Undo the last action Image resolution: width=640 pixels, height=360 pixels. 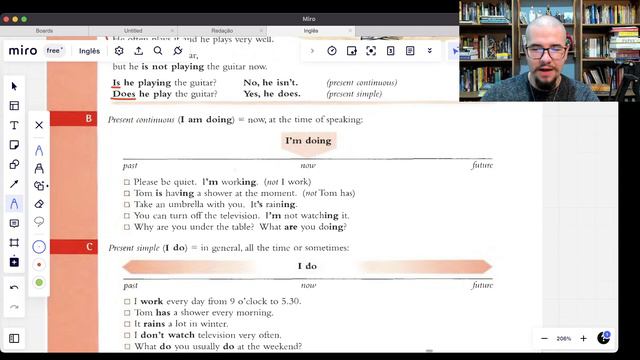tap(14, 288)
